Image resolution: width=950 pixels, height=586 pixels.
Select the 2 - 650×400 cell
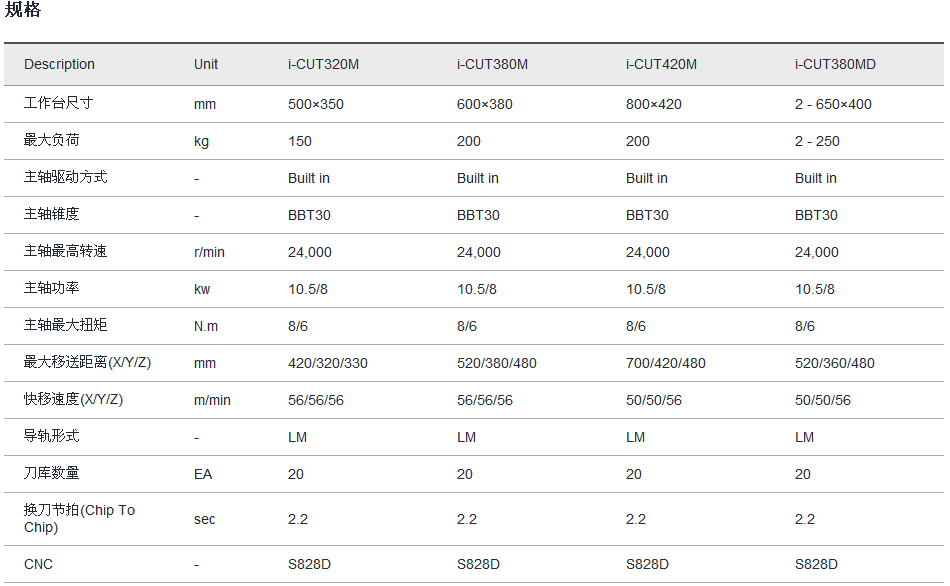coord(833,104)
